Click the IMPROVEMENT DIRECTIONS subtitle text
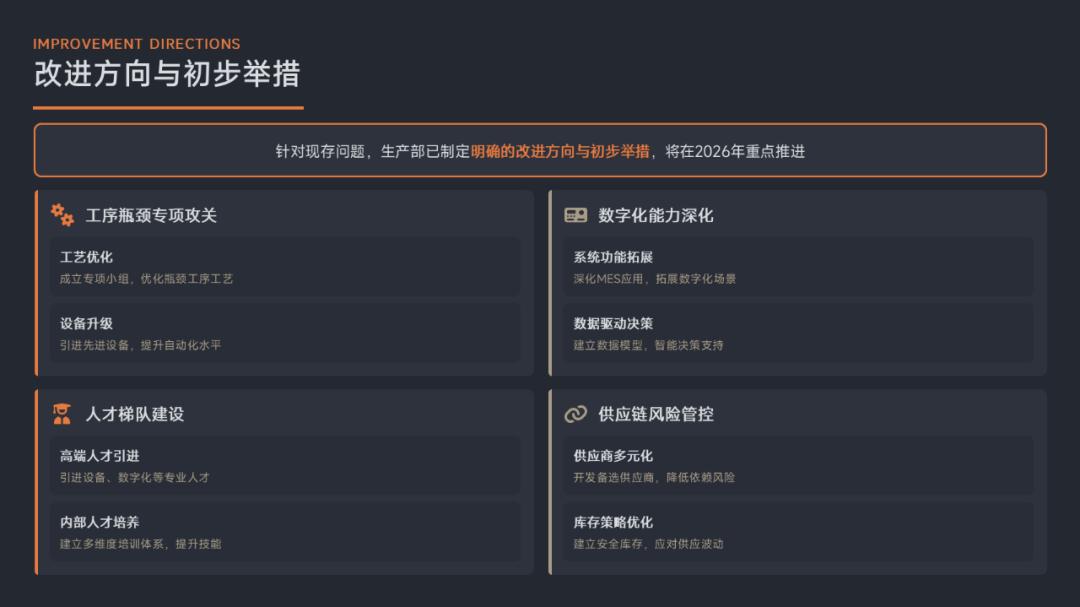Image resolution: width=1080 pixels, height=607 pixels. pyautogui.click(x=136, y=44)
